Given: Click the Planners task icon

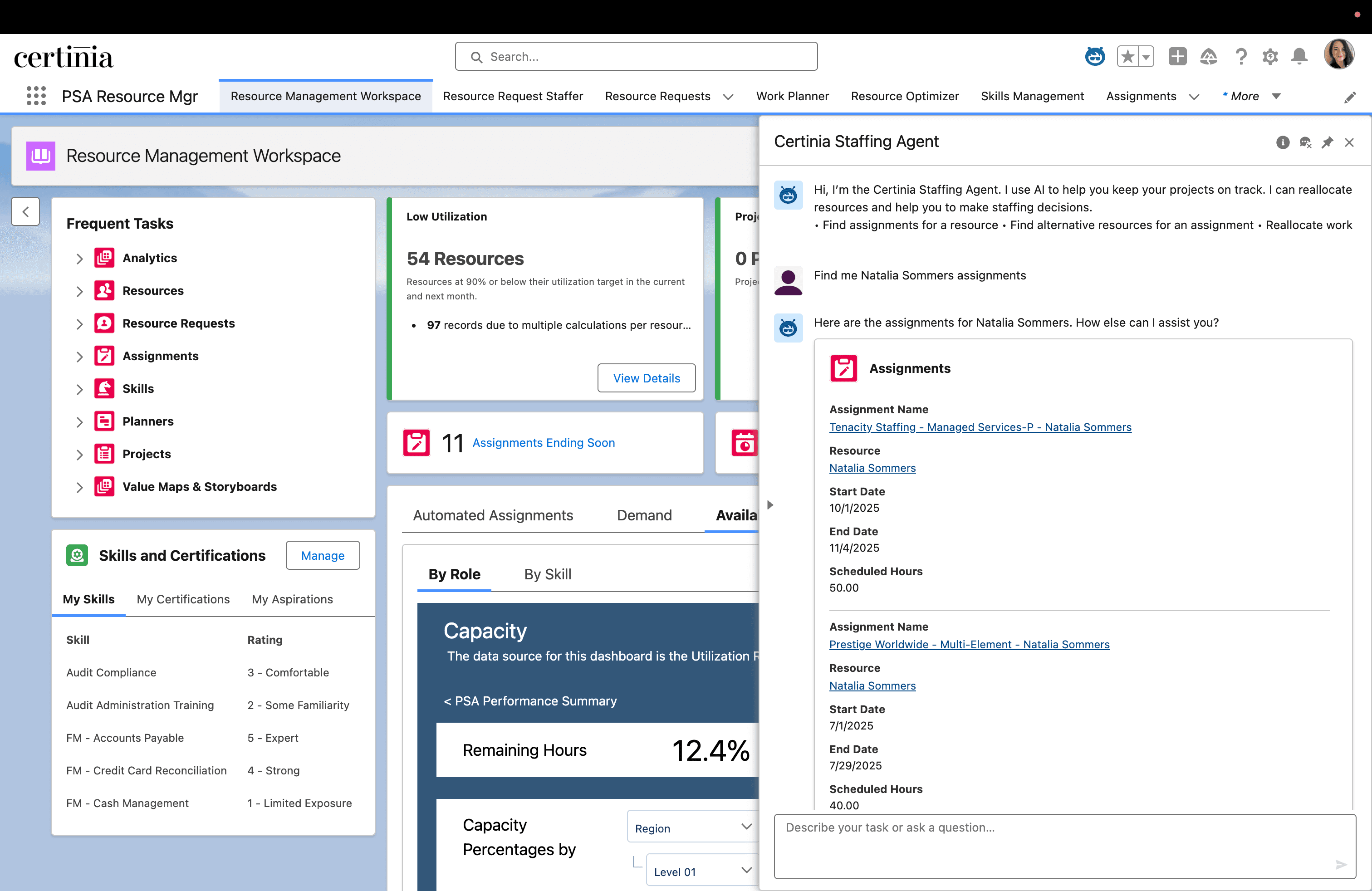Looking at the screenshot, I should coord(104,421).
